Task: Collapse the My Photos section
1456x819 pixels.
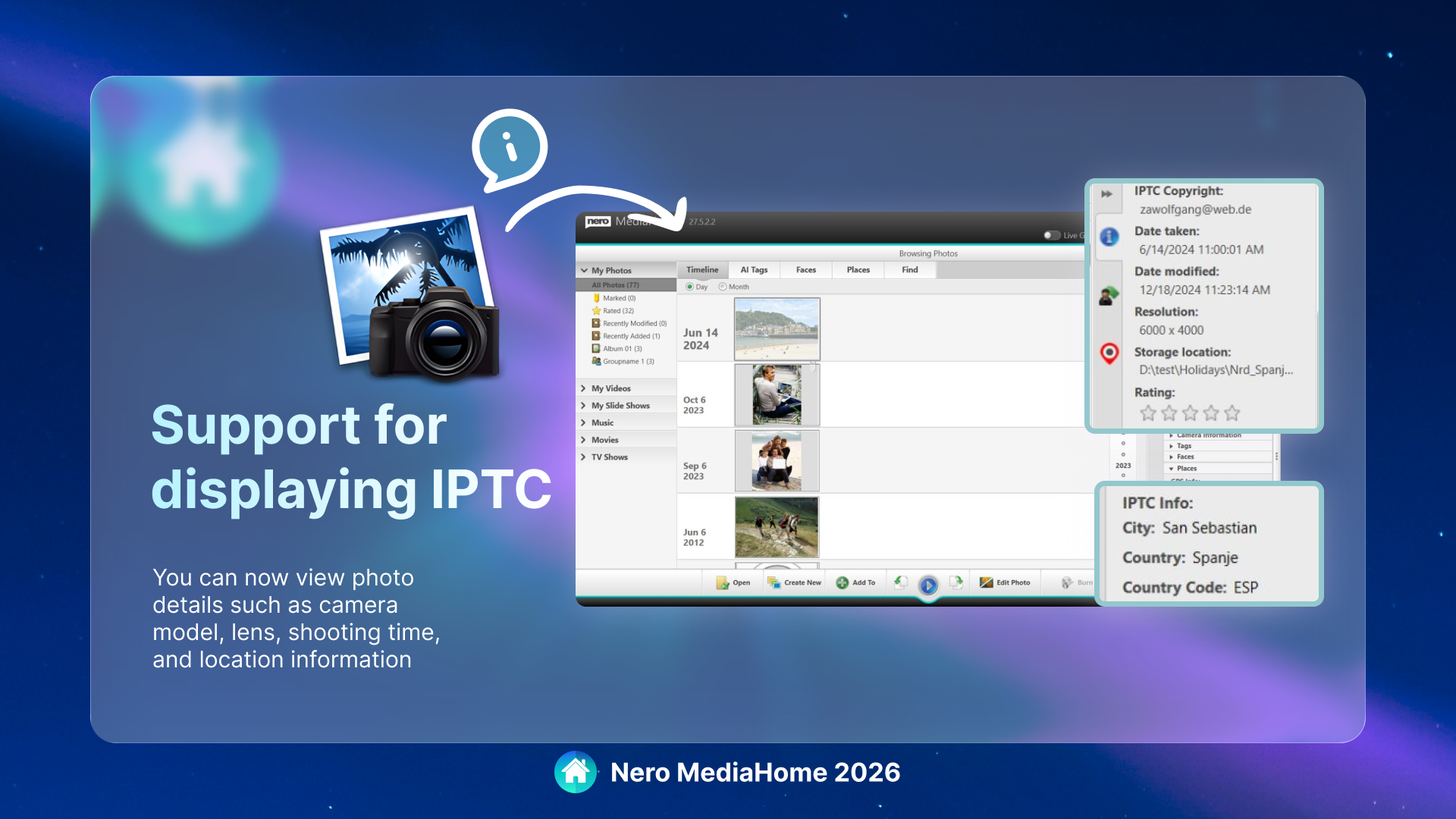Action: click(x=584, y=271)
